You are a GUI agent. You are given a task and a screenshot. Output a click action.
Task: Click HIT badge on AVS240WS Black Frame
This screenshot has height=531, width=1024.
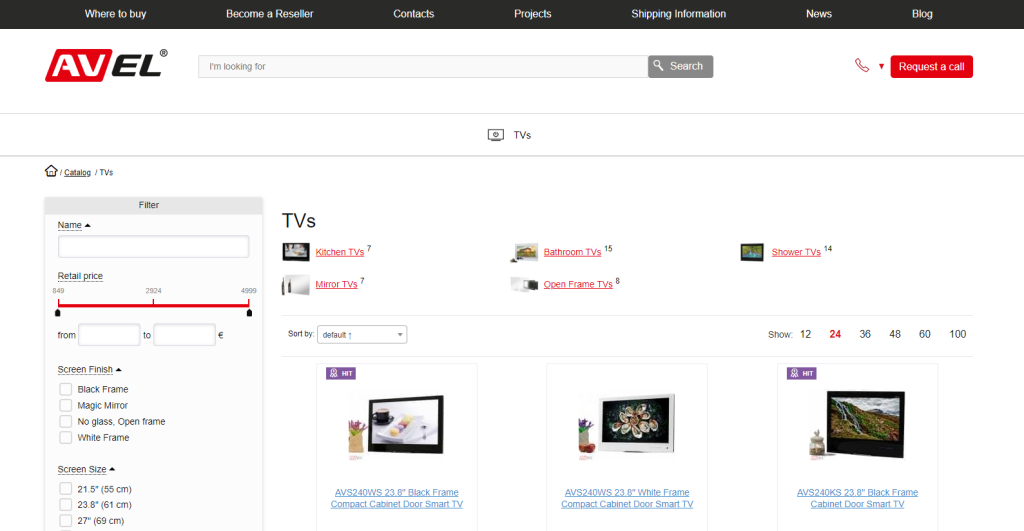(341, 374)
